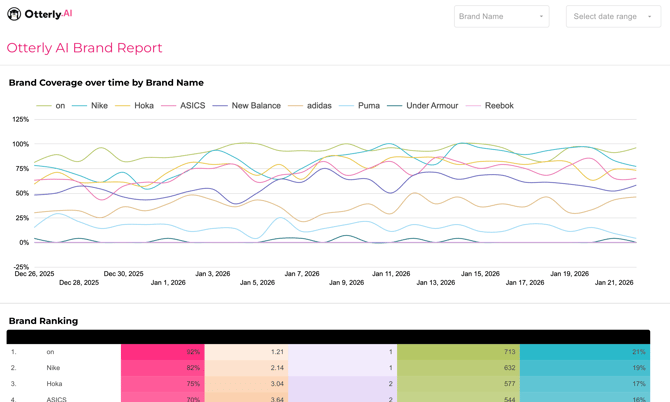Click the pink 75% cell for Hoka
Image resolution: width=670 pixels, height=402 pixels.
click(163, 384)
